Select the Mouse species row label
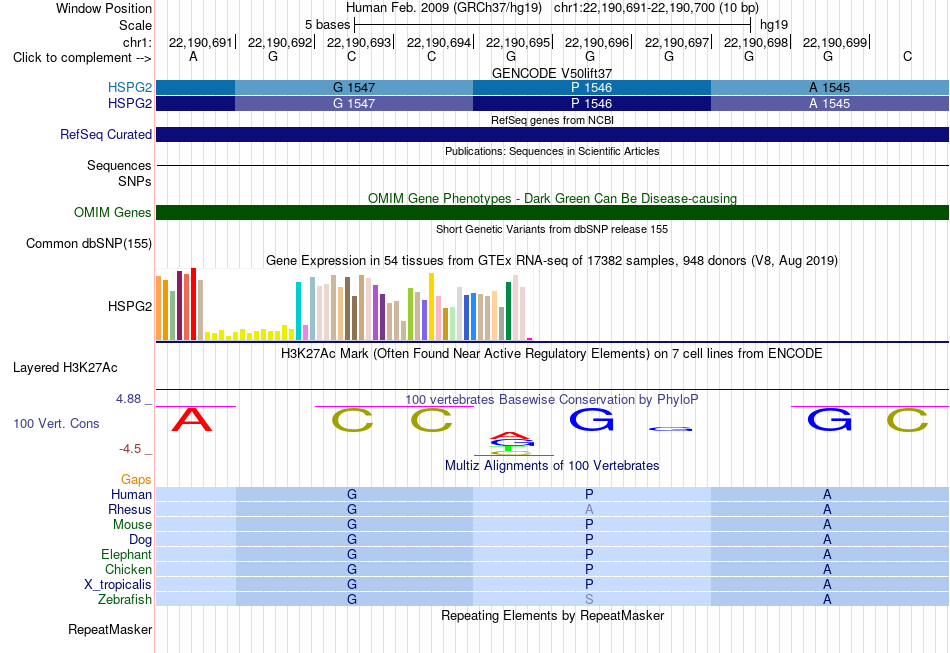This screenshot has width=950, height=653. [132, 525]
